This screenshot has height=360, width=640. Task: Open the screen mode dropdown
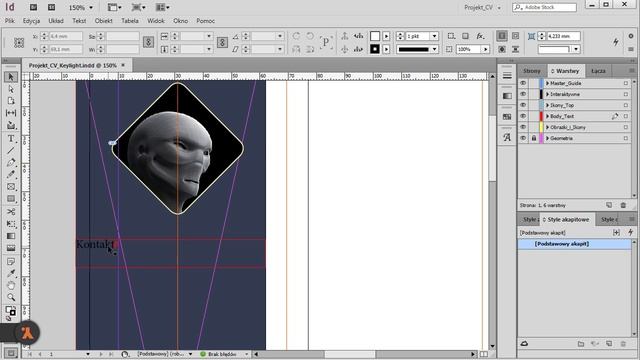[x=138, y=7]
